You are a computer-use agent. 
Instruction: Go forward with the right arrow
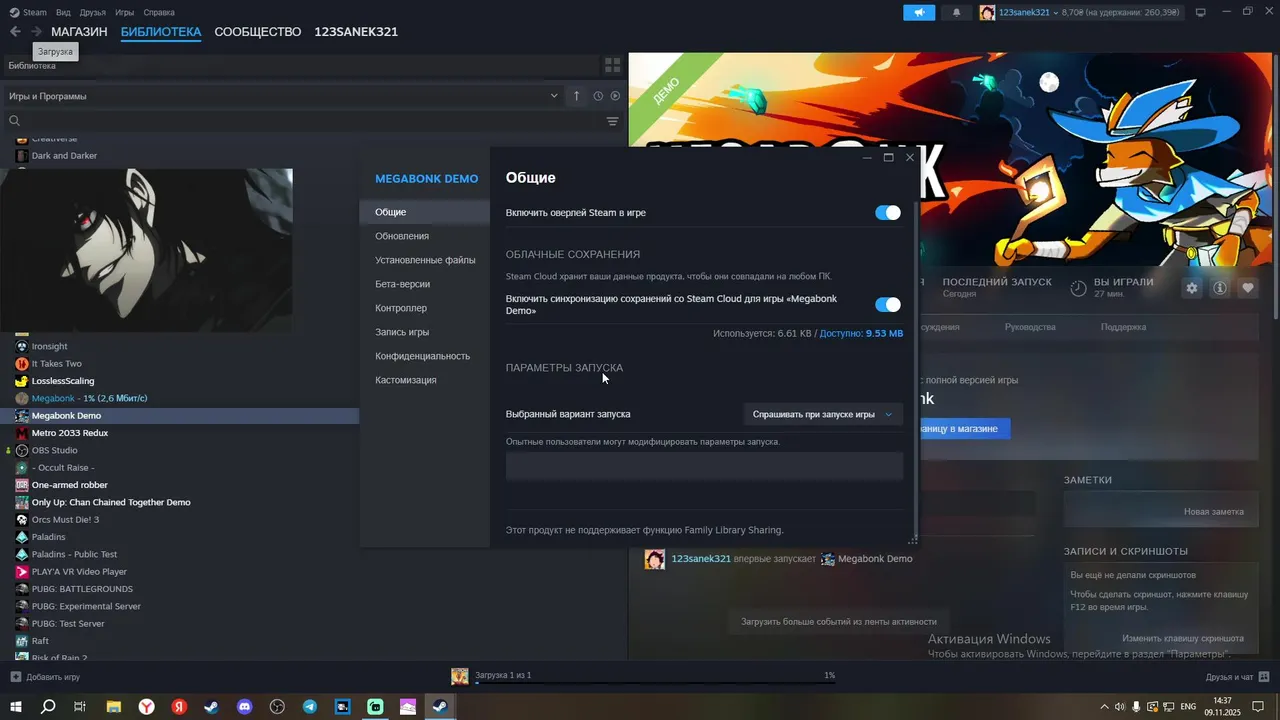(36, 32)
